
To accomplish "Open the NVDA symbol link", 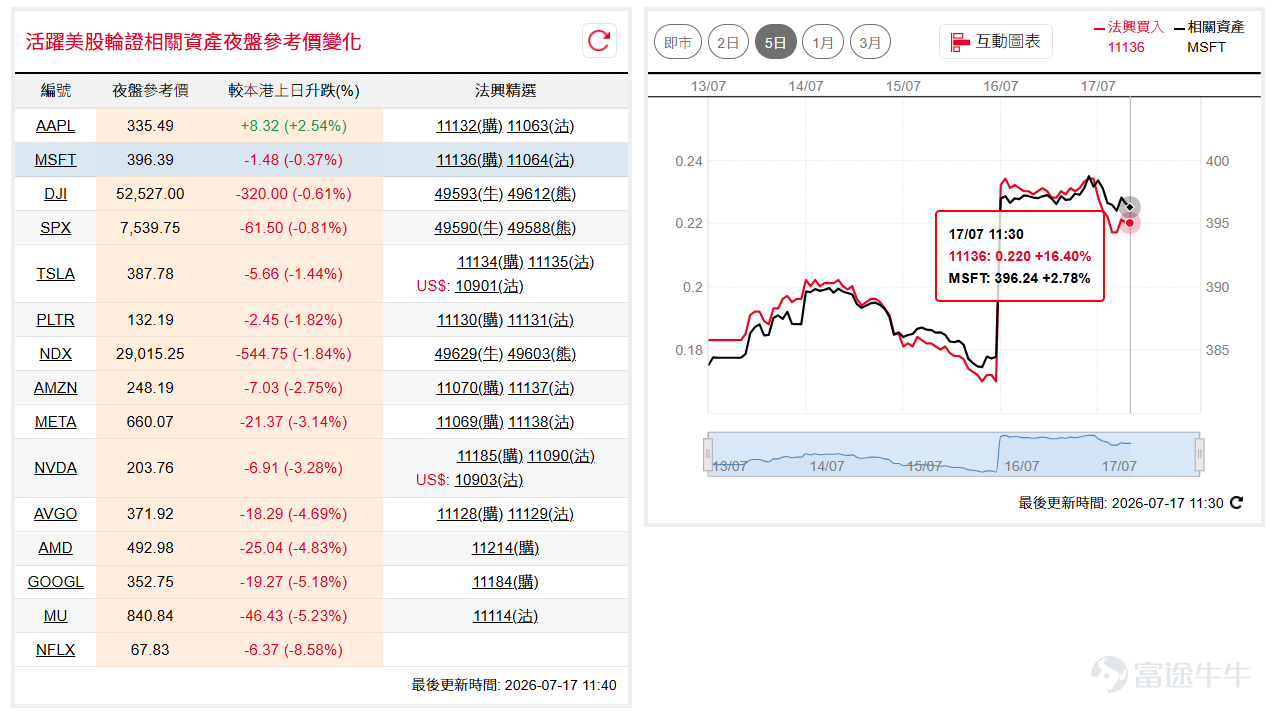I will tap(56, 468).
